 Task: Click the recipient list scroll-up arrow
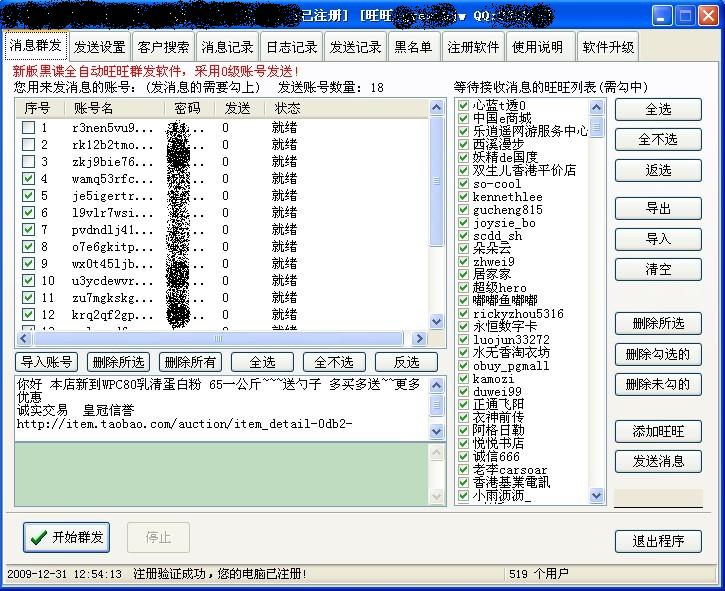tap(596, 108)
